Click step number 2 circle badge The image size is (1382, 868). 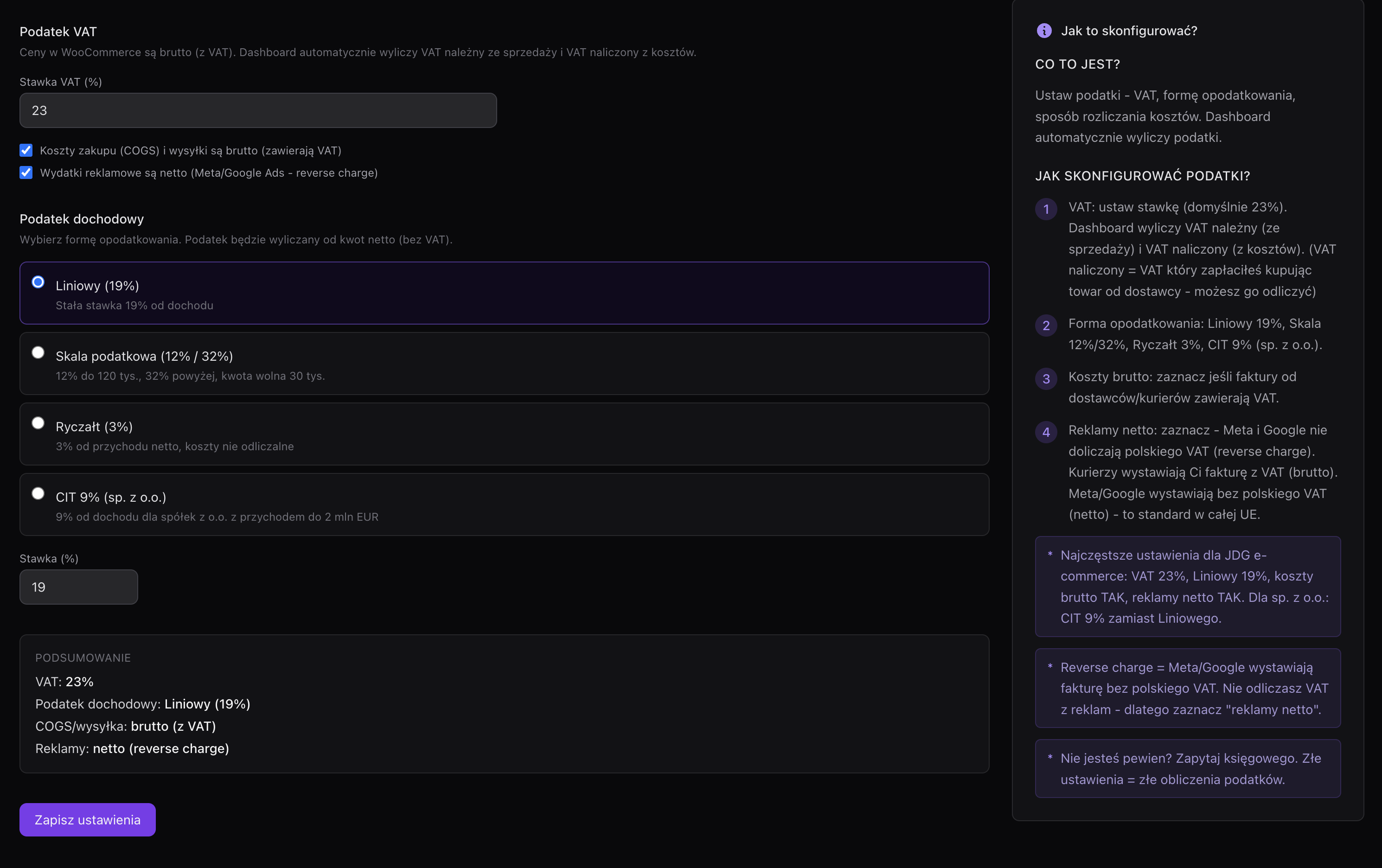tap(1046, 325)
